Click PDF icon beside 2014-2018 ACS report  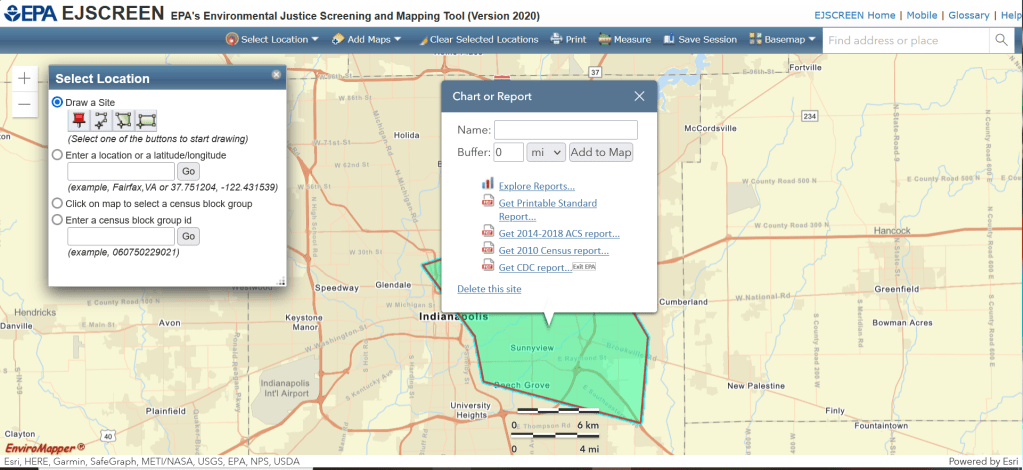point(488,231)
